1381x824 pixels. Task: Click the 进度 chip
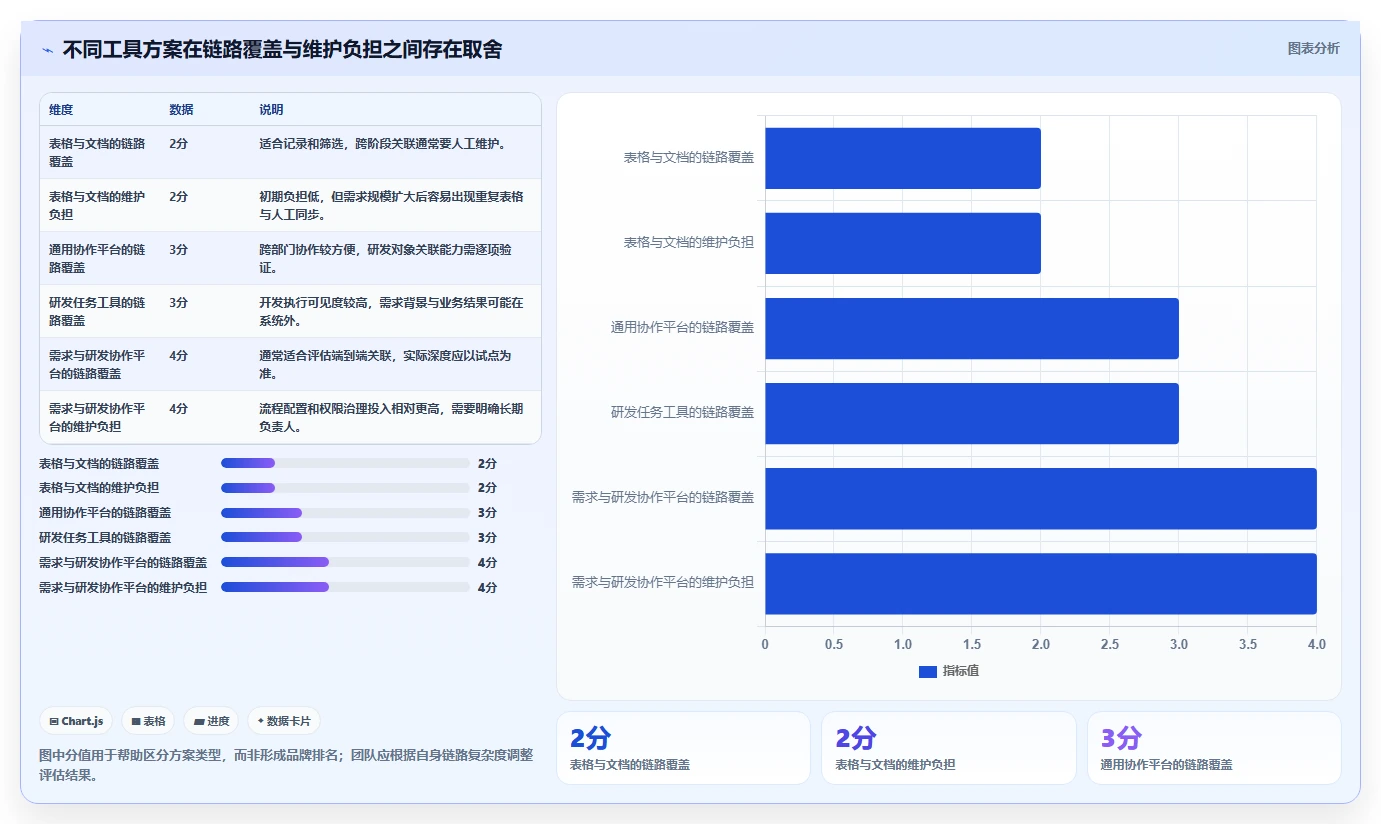tap(211, 721)
